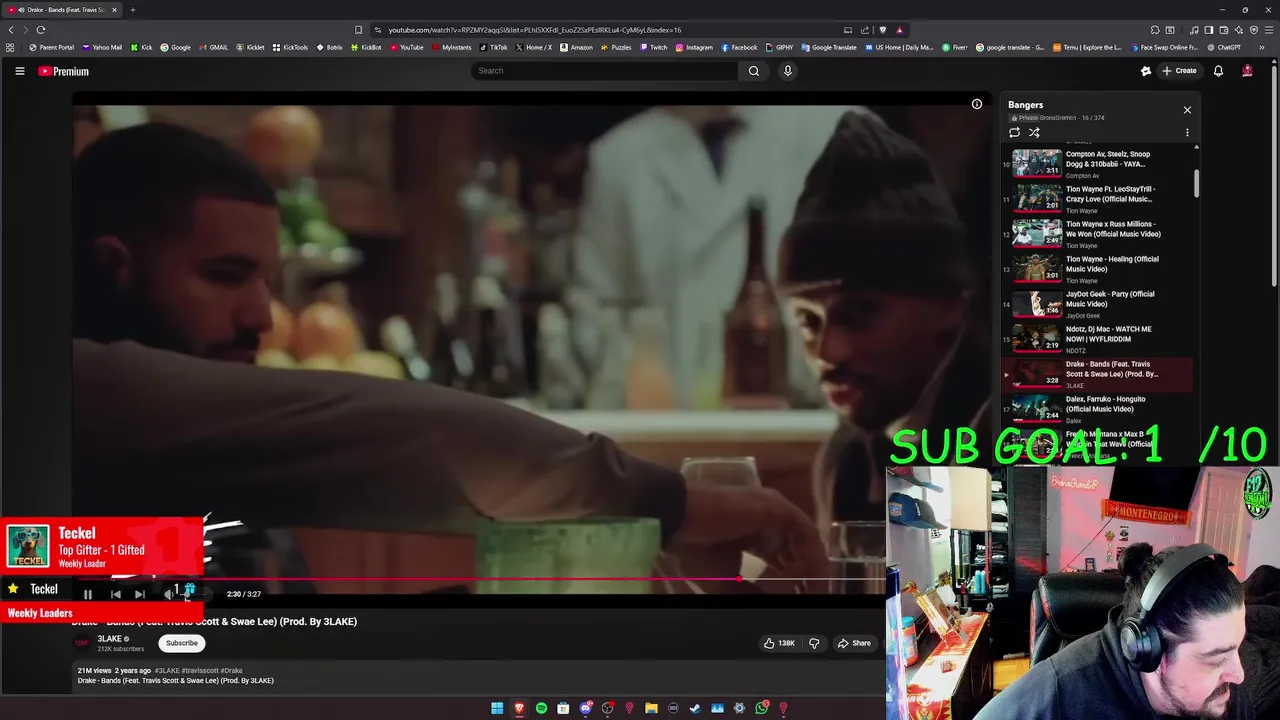1280x720 pixels.
Task: Open Spotify from taskbar
Action: tap(541, 708)
